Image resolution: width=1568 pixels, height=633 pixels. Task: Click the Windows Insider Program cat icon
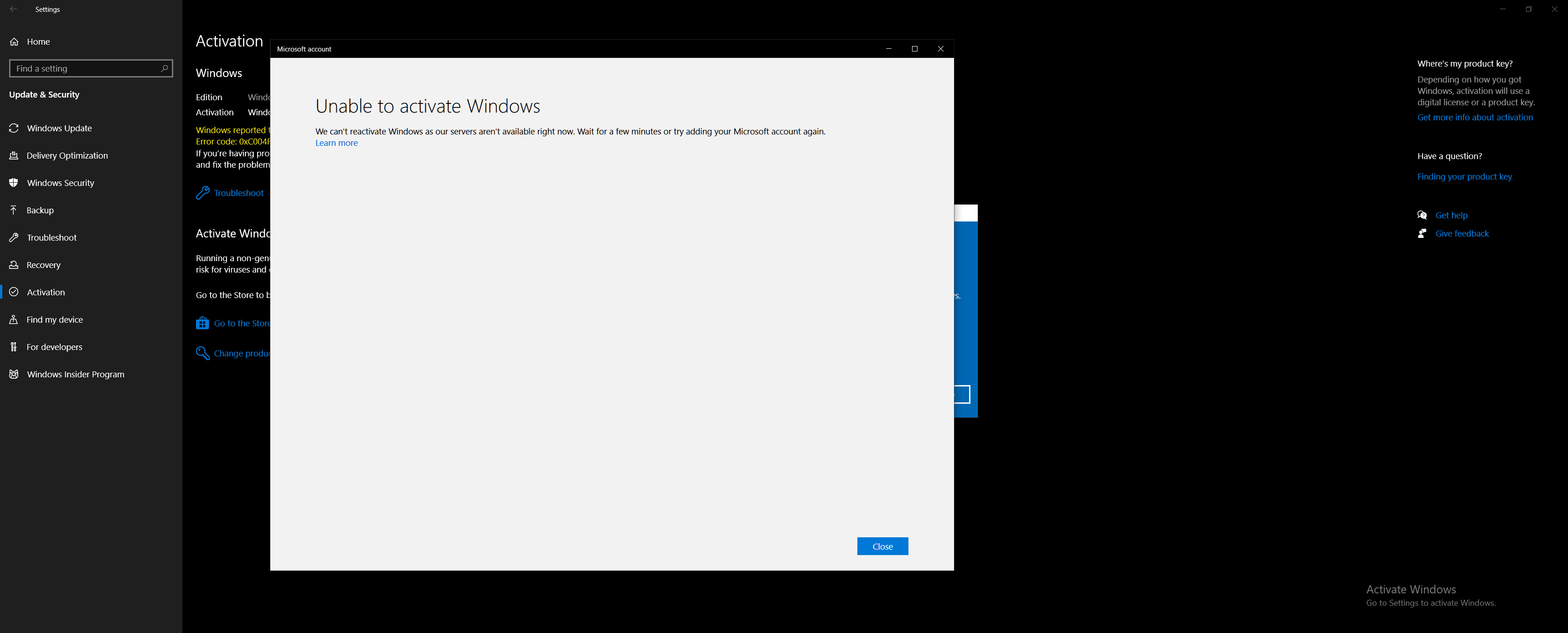pyautogui.click(x=14, y=375)
